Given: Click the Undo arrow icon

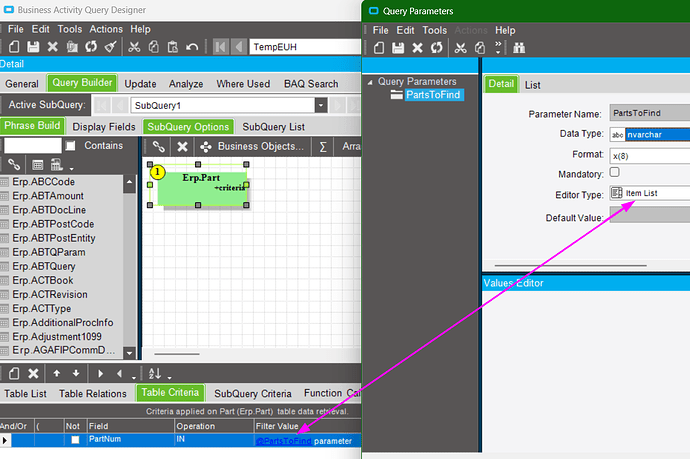Looking at the screenshot, I should coord(192,47).
